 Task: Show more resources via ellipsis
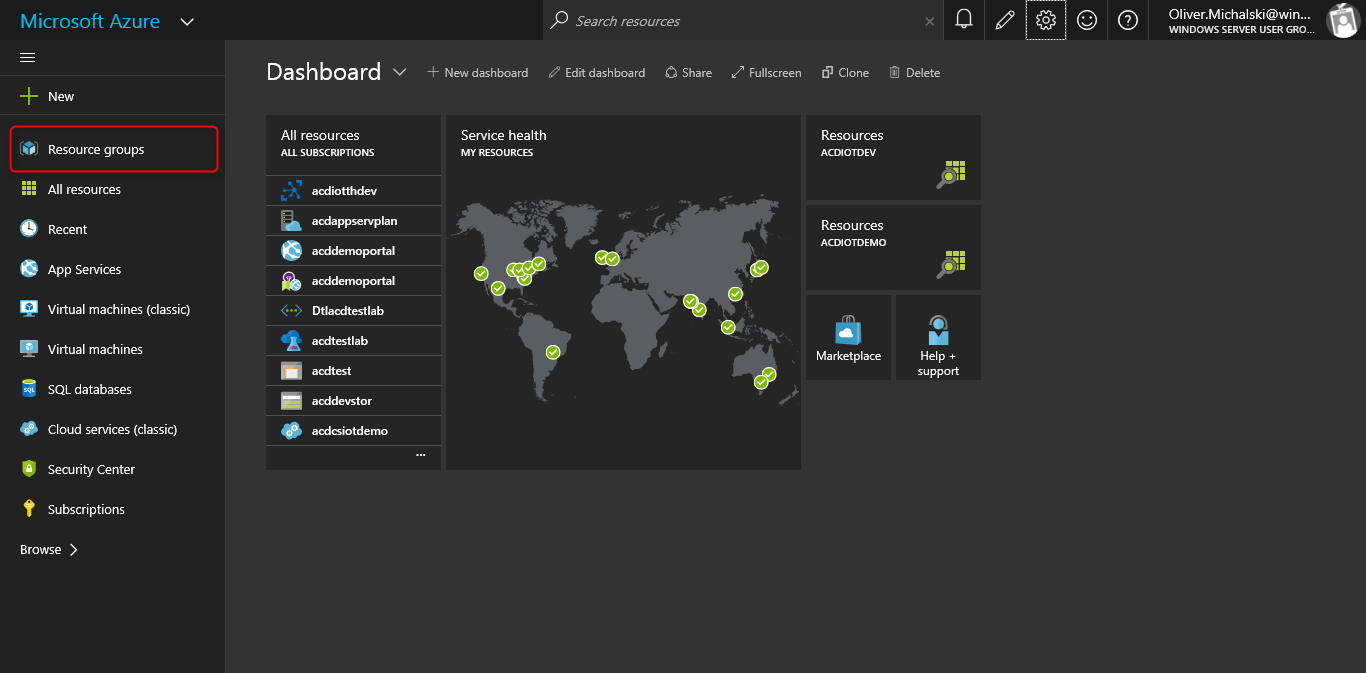421,455
